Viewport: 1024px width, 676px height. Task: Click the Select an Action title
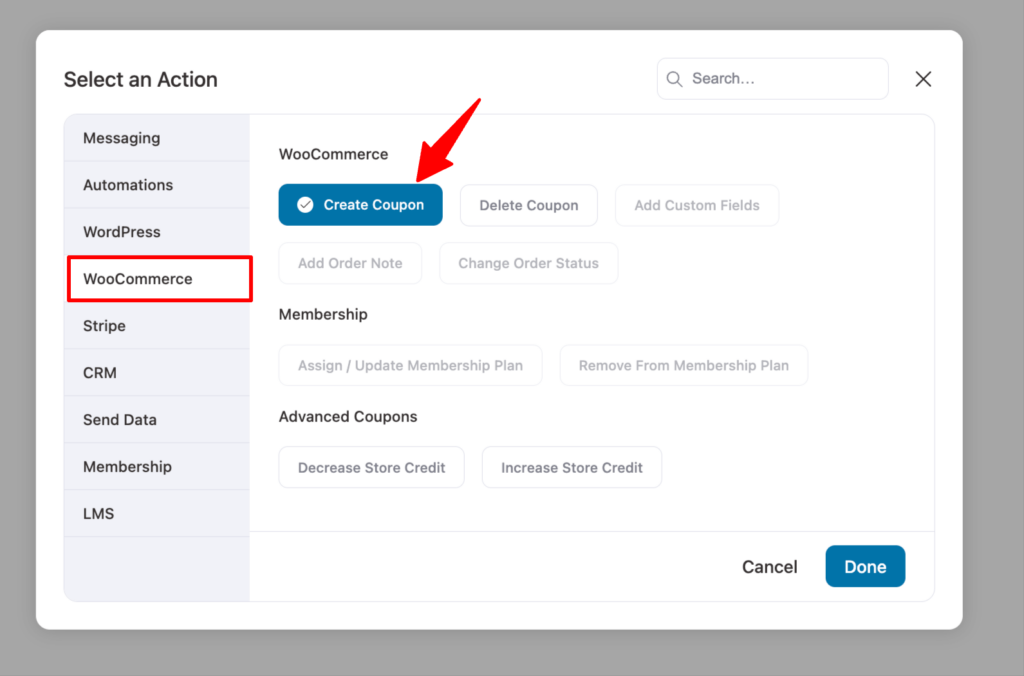point(140,79)
